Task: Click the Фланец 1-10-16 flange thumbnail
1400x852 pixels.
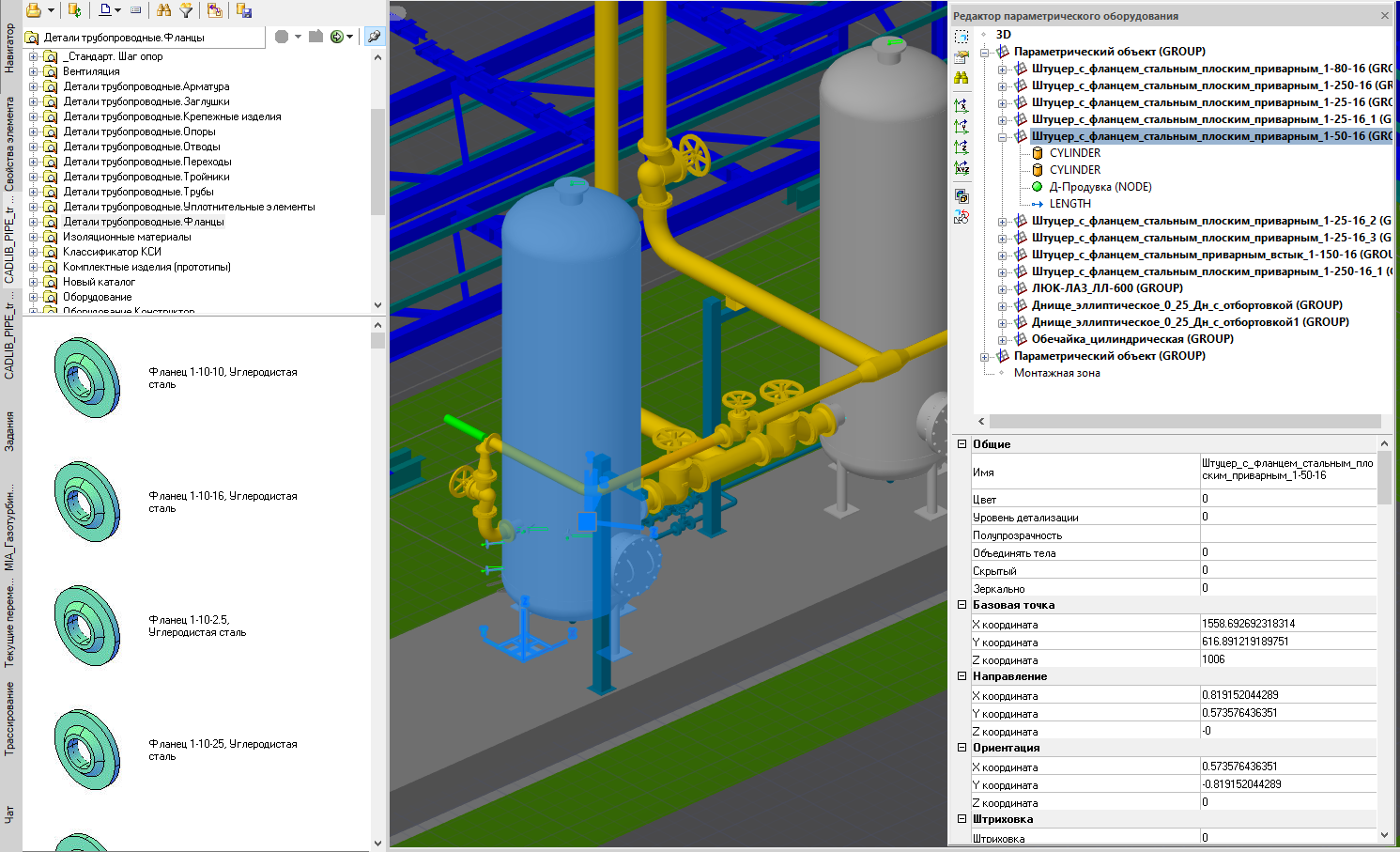Action: [x=87, y=502]
